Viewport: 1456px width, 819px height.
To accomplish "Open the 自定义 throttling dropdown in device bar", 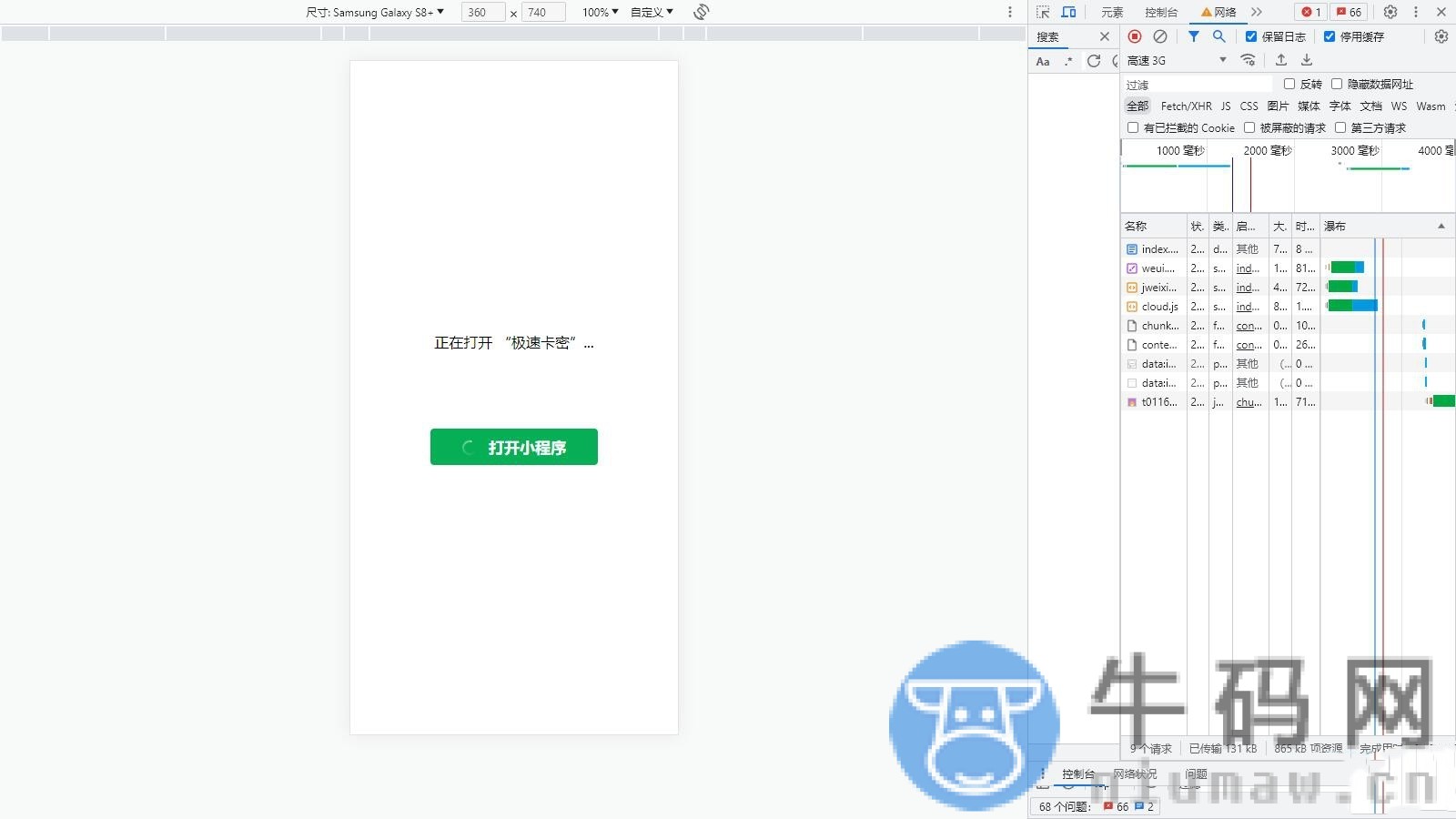I will coord(652,12).
